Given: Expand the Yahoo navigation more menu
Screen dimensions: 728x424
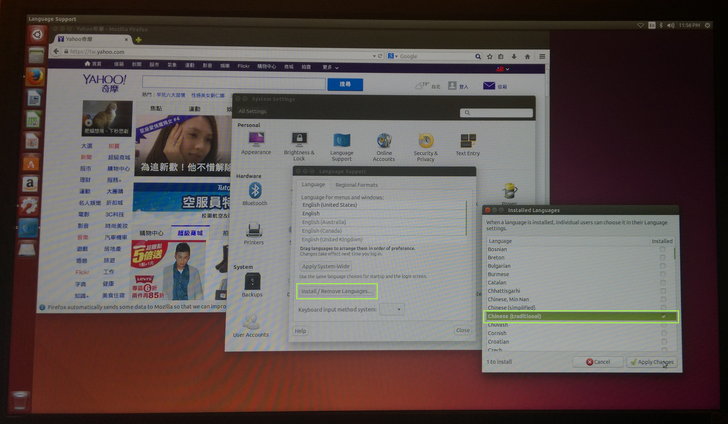Looking at the screenshot, I should click(331, 67).
